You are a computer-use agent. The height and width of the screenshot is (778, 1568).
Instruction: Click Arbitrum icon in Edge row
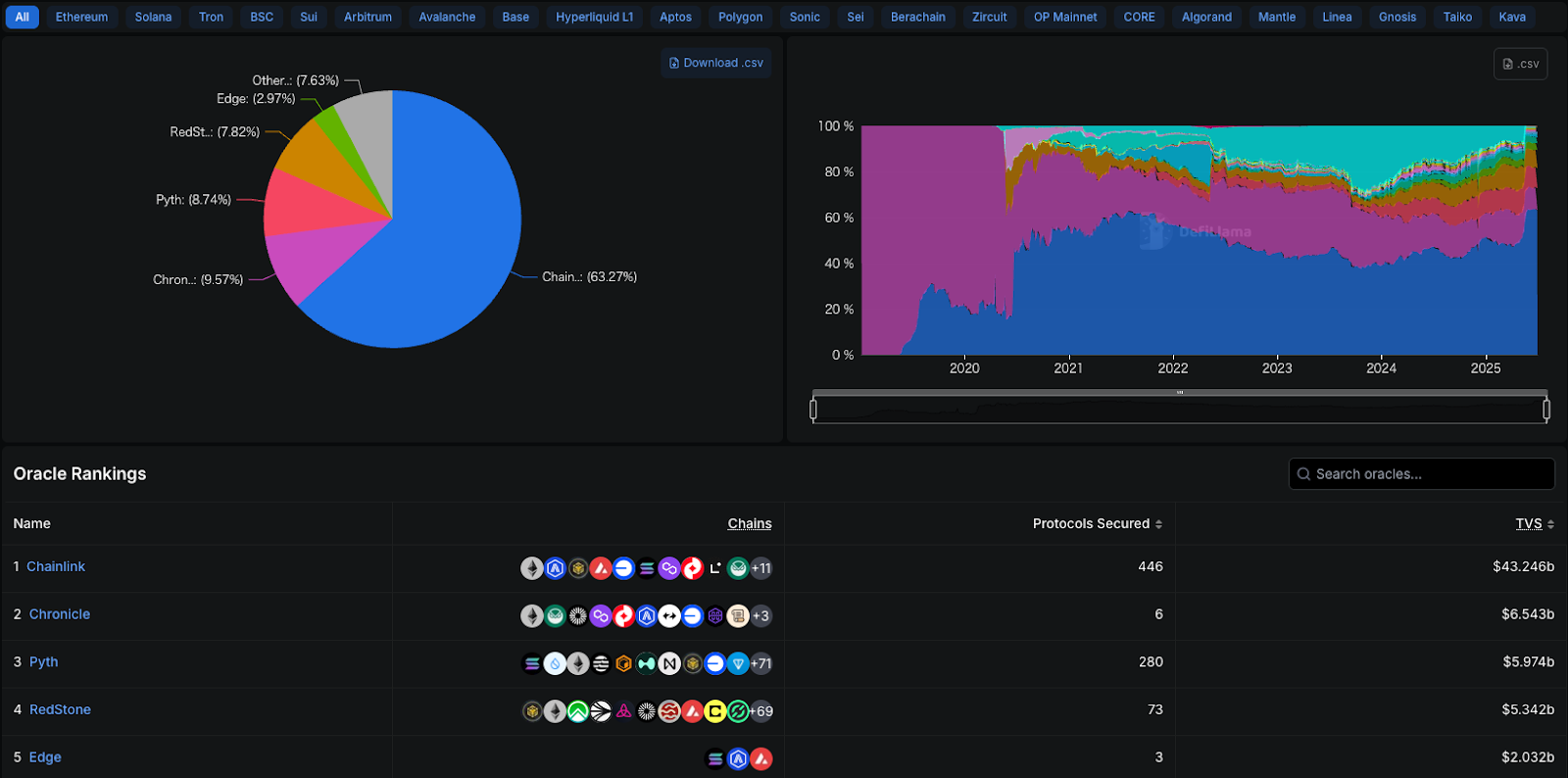point(738,758)
